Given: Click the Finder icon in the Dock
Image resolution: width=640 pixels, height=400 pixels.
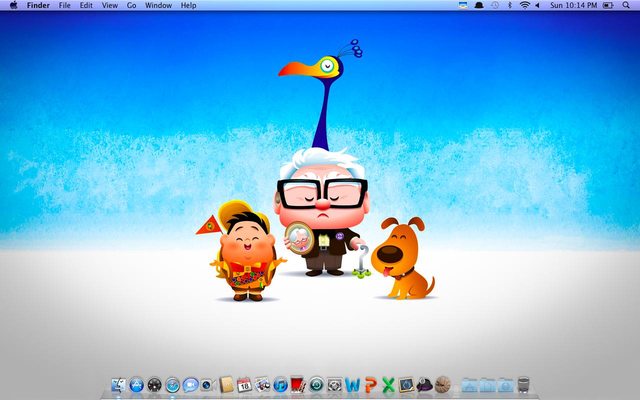Looking at the screenshot, I should pyautogui.click(x=119, y=385).
